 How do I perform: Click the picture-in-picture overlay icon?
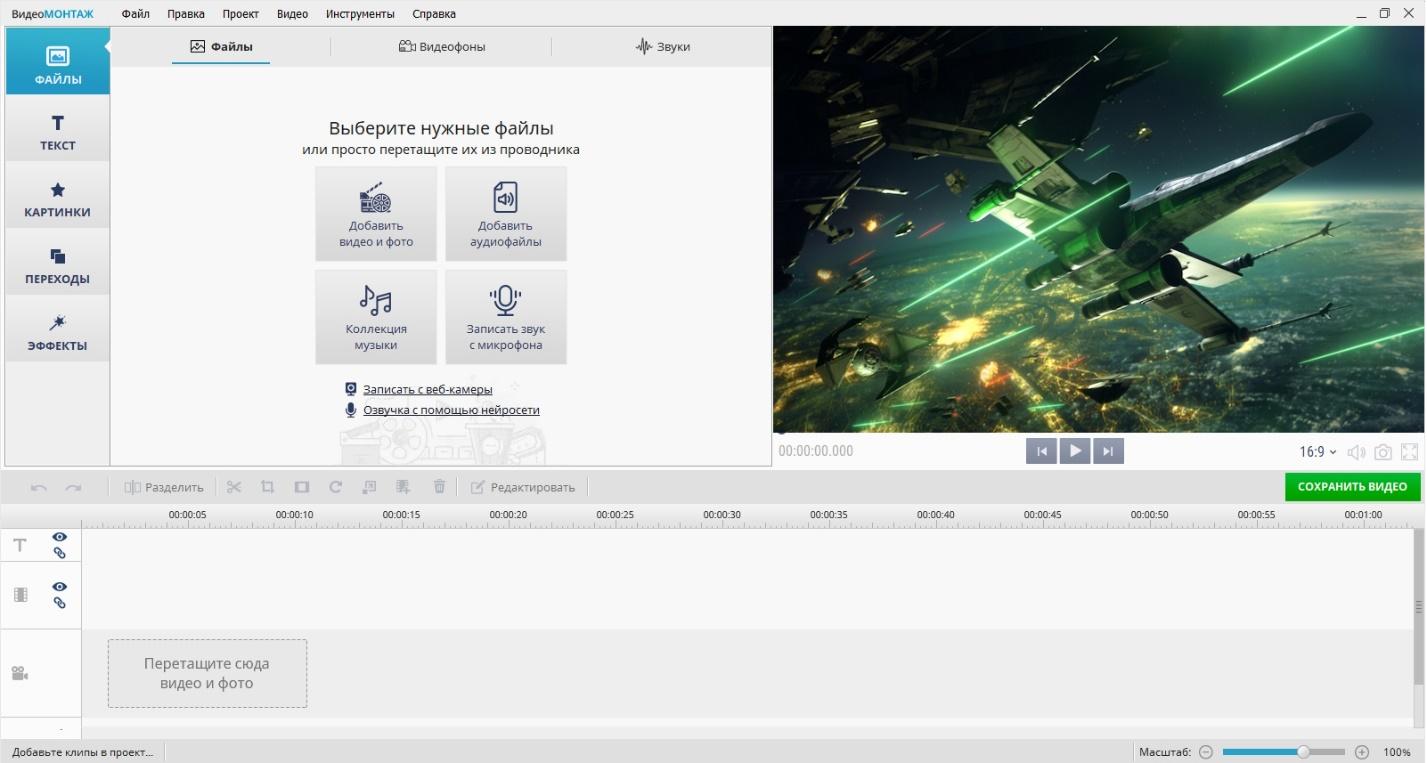click(369, 487)
